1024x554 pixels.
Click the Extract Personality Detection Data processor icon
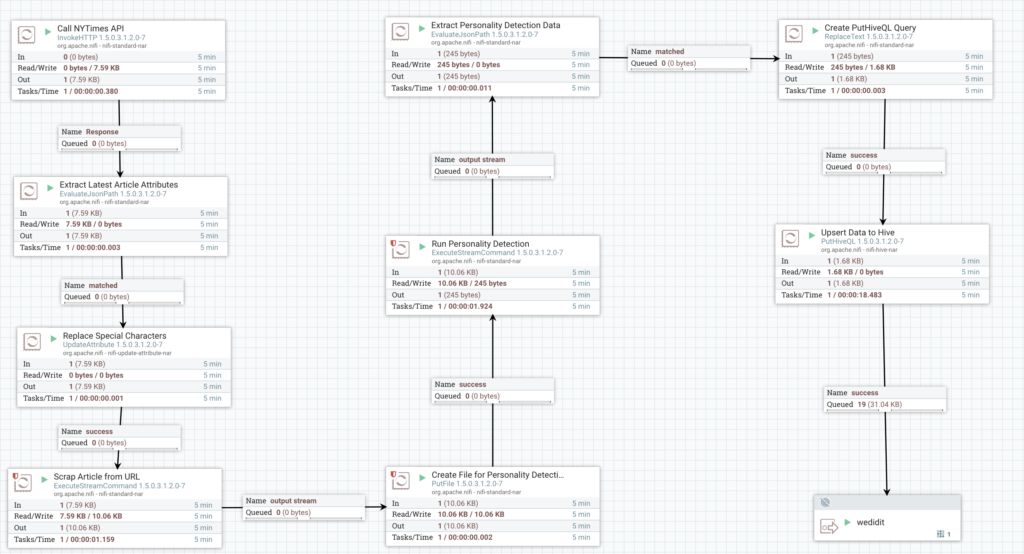[400, 31]
